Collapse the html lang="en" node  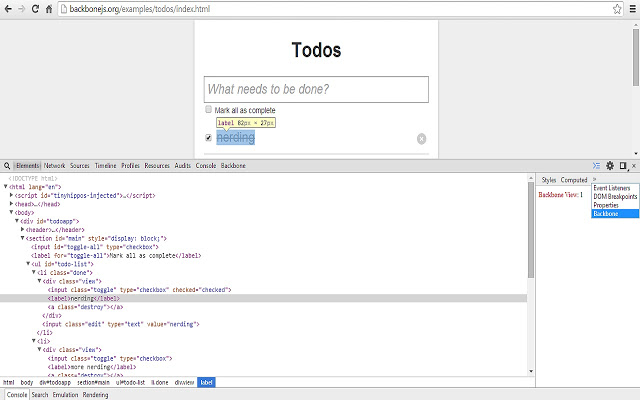coord(6,187)
